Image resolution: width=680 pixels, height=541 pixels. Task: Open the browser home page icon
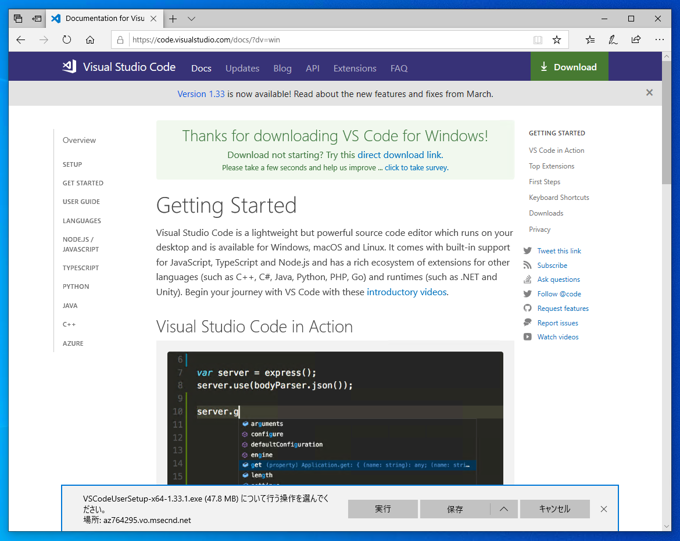point(90,40)
